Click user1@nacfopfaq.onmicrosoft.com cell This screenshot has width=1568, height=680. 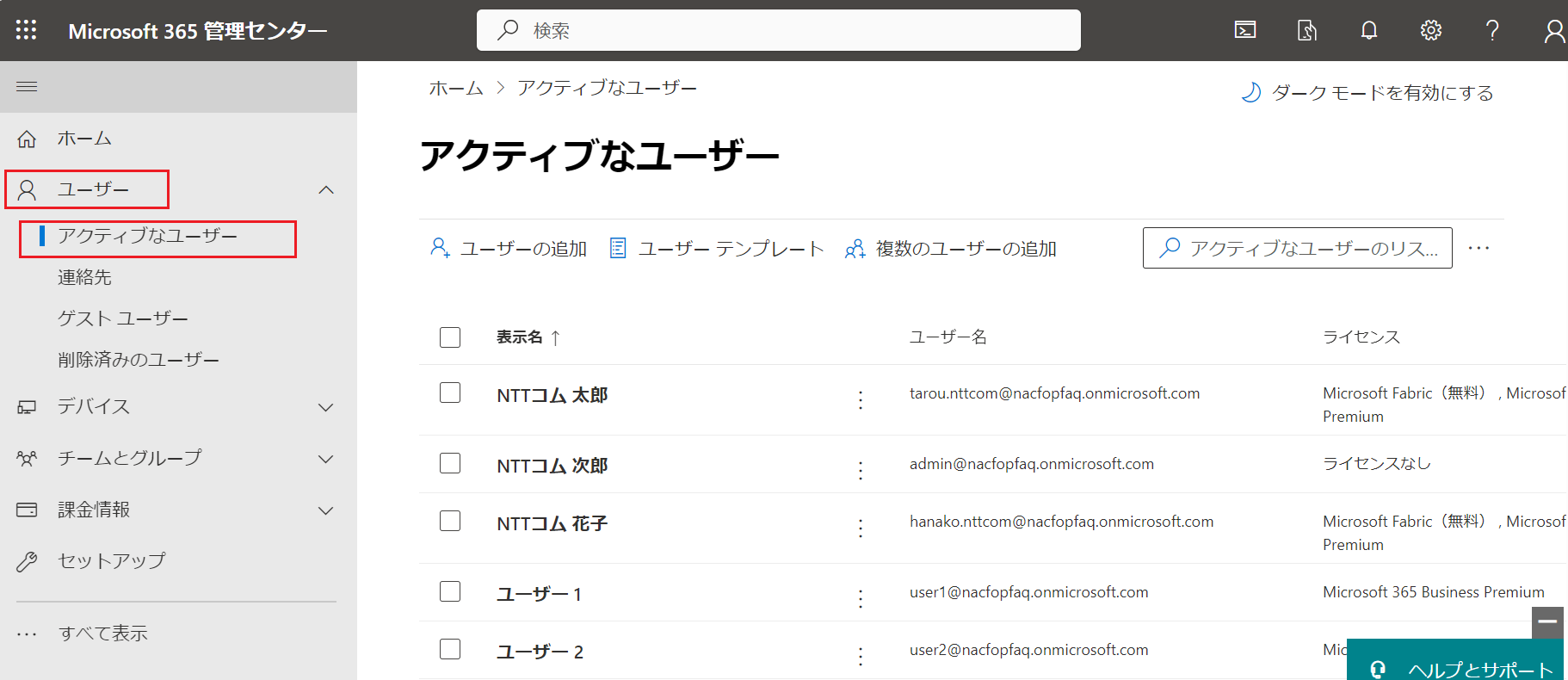point(1029,592)
